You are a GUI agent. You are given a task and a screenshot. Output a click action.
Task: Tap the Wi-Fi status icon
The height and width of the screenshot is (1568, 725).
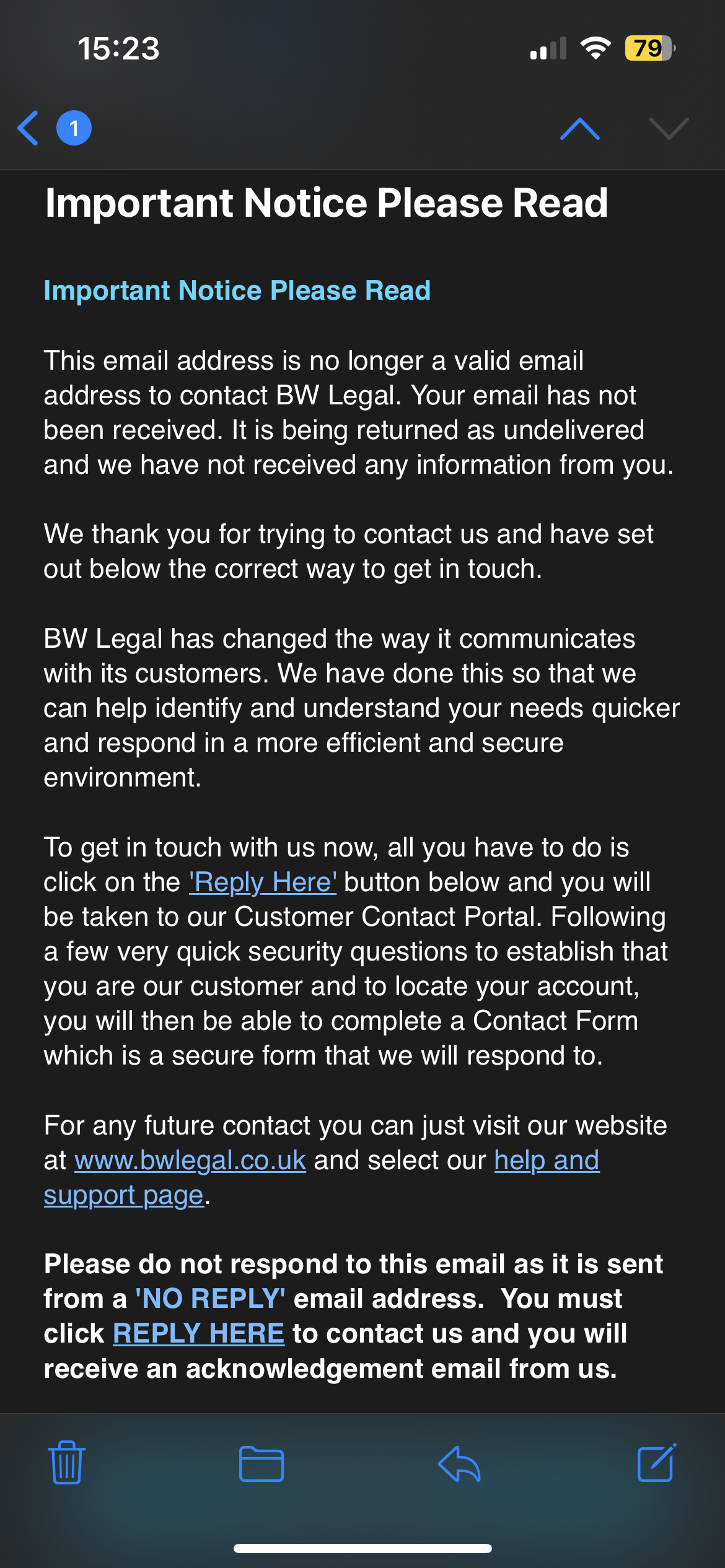[x=595, y=48]
